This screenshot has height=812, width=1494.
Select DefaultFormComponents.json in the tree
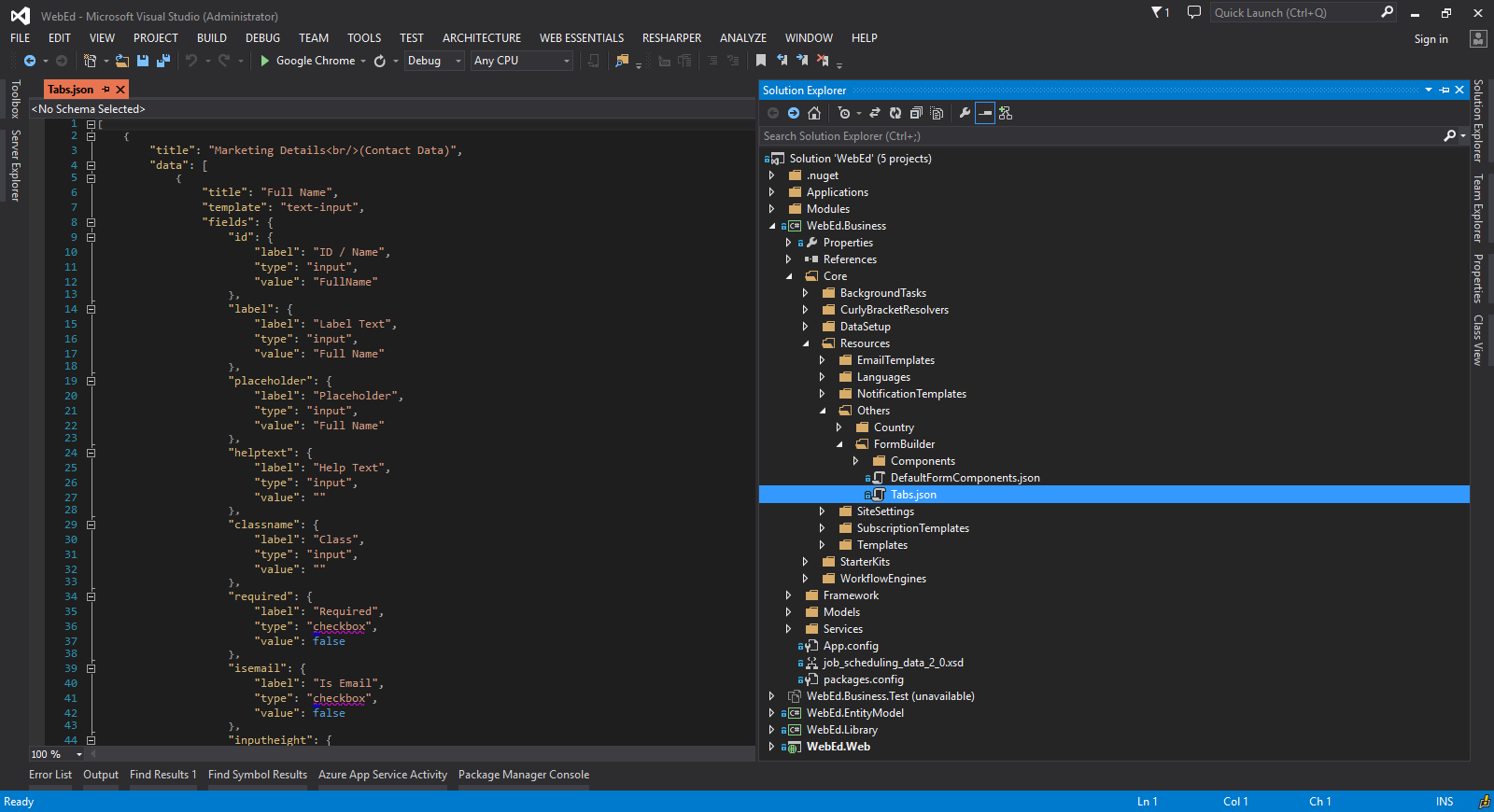click(x=965, y=478)
